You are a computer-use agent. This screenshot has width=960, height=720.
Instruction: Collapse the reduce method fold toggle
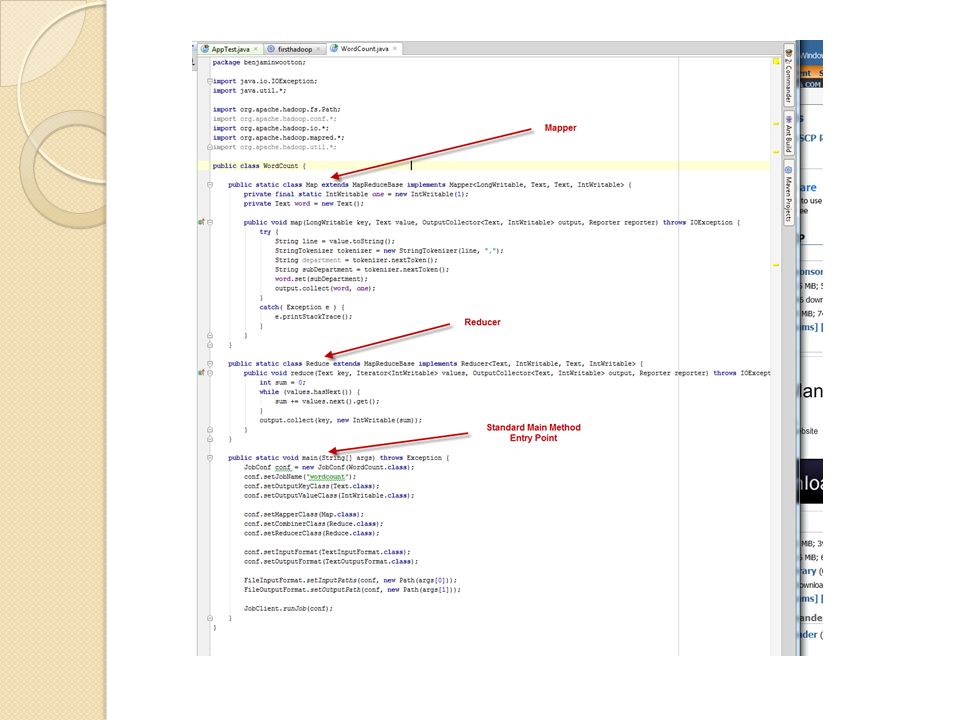[x=210, y=373]
